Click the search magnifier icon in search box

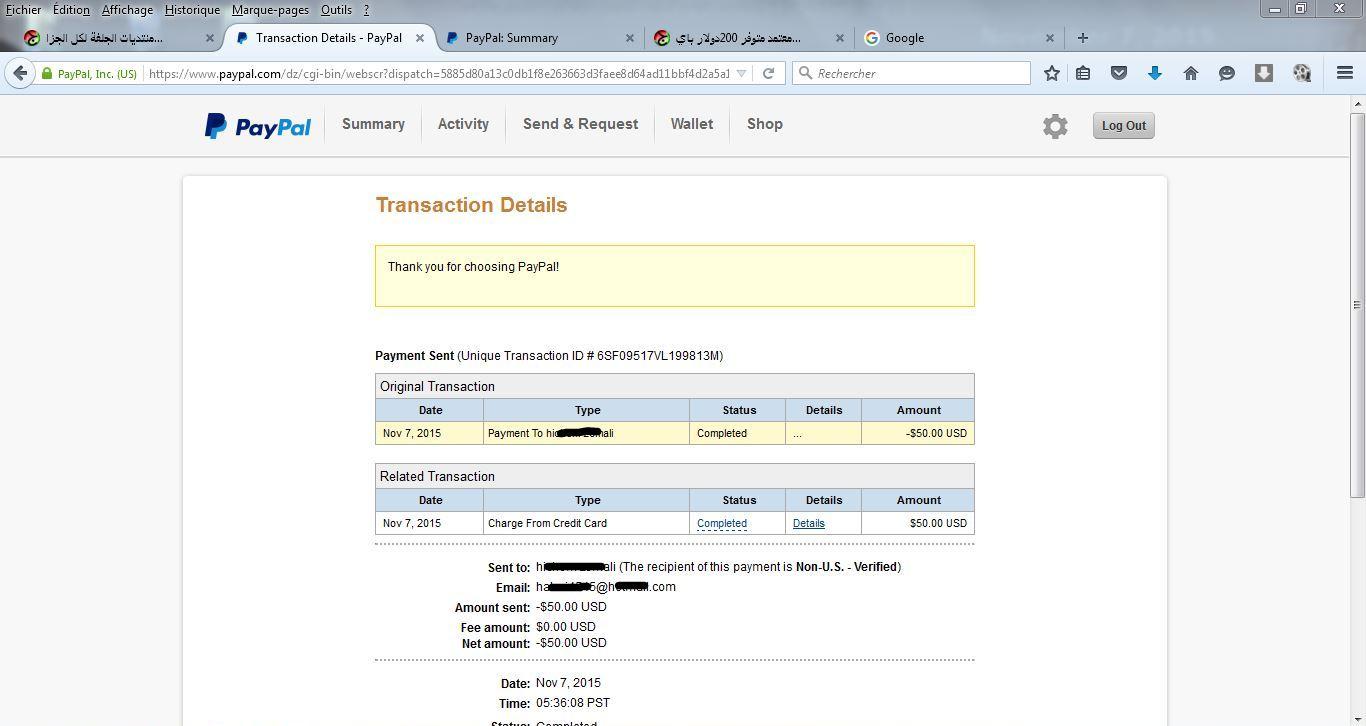coord(804,73)
